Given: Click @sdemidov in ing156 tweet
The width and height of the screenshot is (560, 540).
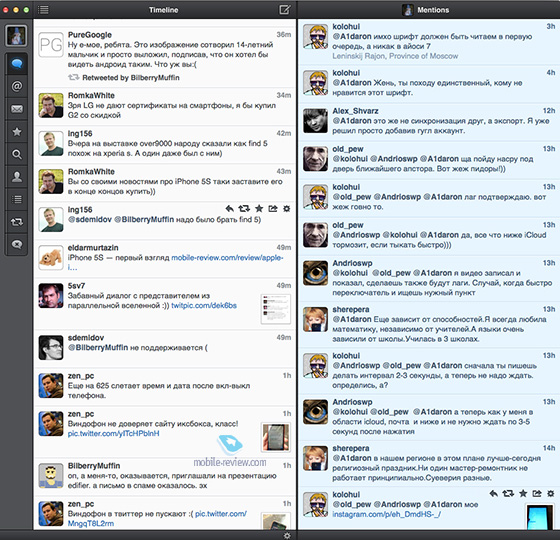Looking at the screenshot, I should coord(90,220).
